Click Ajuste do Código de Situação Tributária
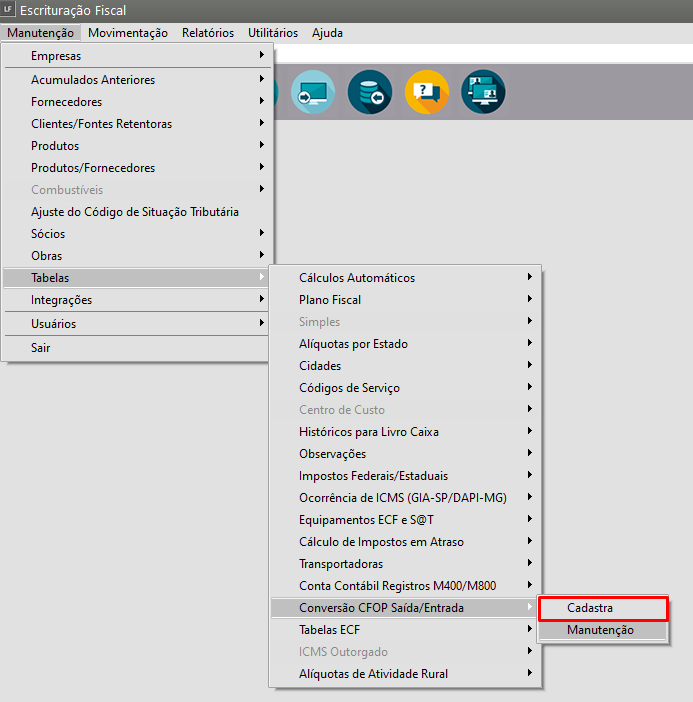The image size is (693, 702). (x=135, y=212)
